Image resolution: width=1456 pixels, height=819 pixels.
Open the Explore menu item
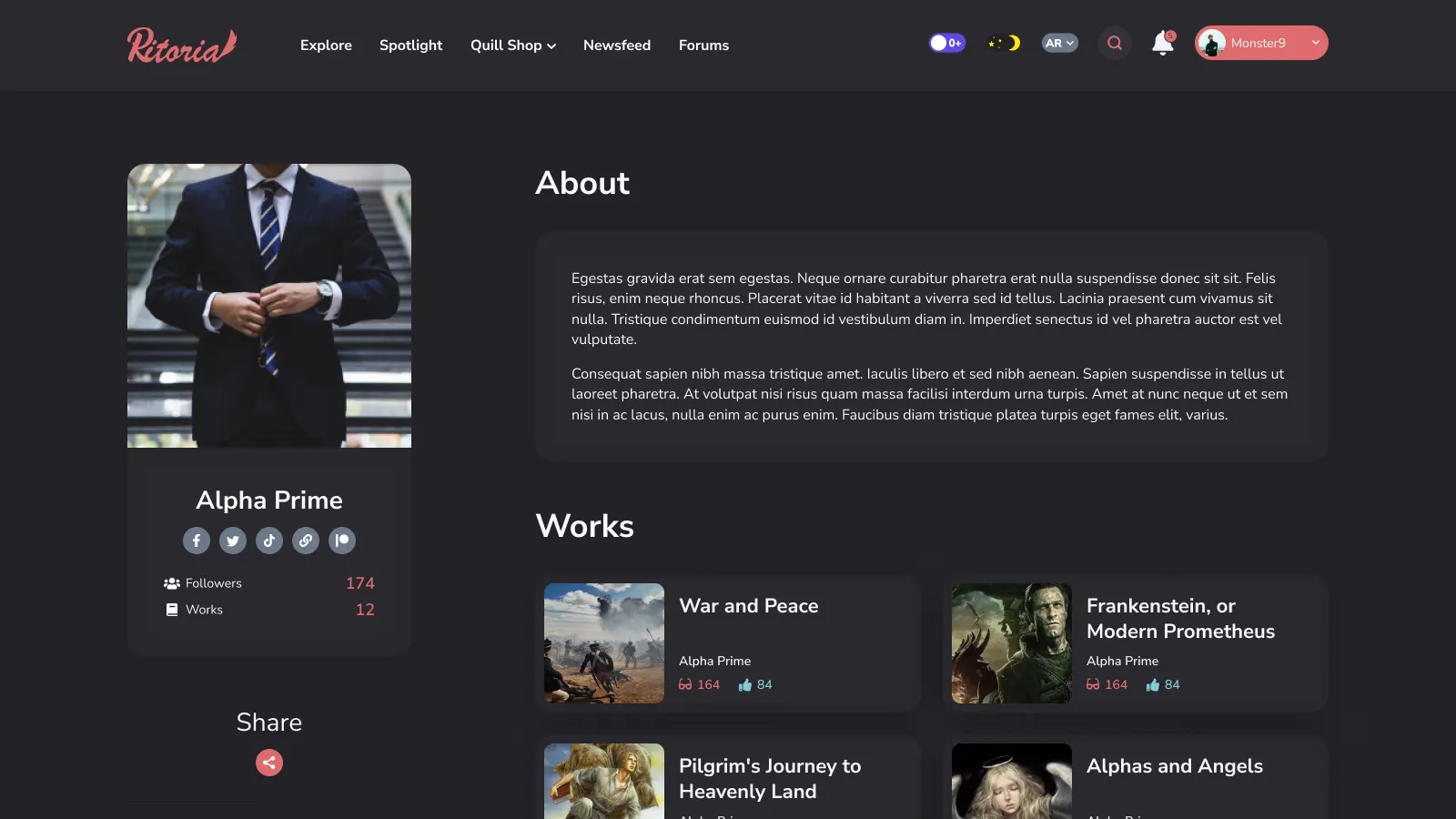click(x=326, y=45)
